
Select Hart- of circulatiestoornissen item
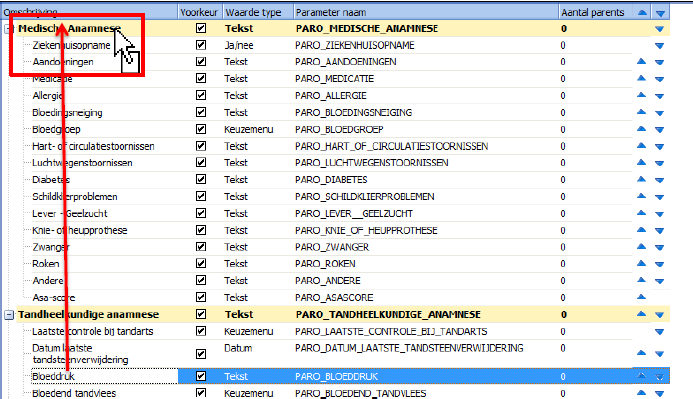pyautogui.click(x=93, y=146)
